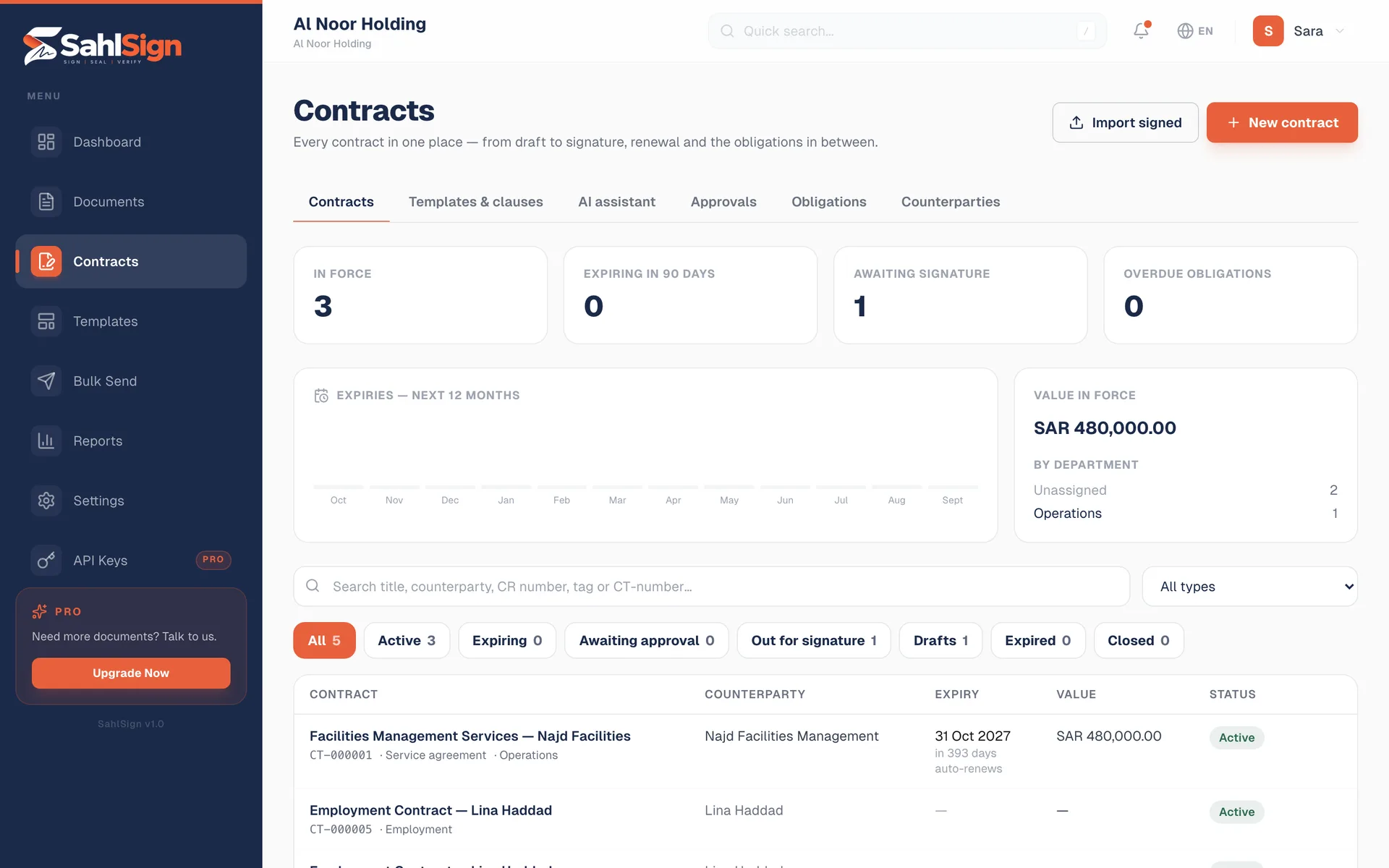The image size is (1389, 868).
Task: Open Dashboard grid icon in sidebar
Action: coord(46,142)
